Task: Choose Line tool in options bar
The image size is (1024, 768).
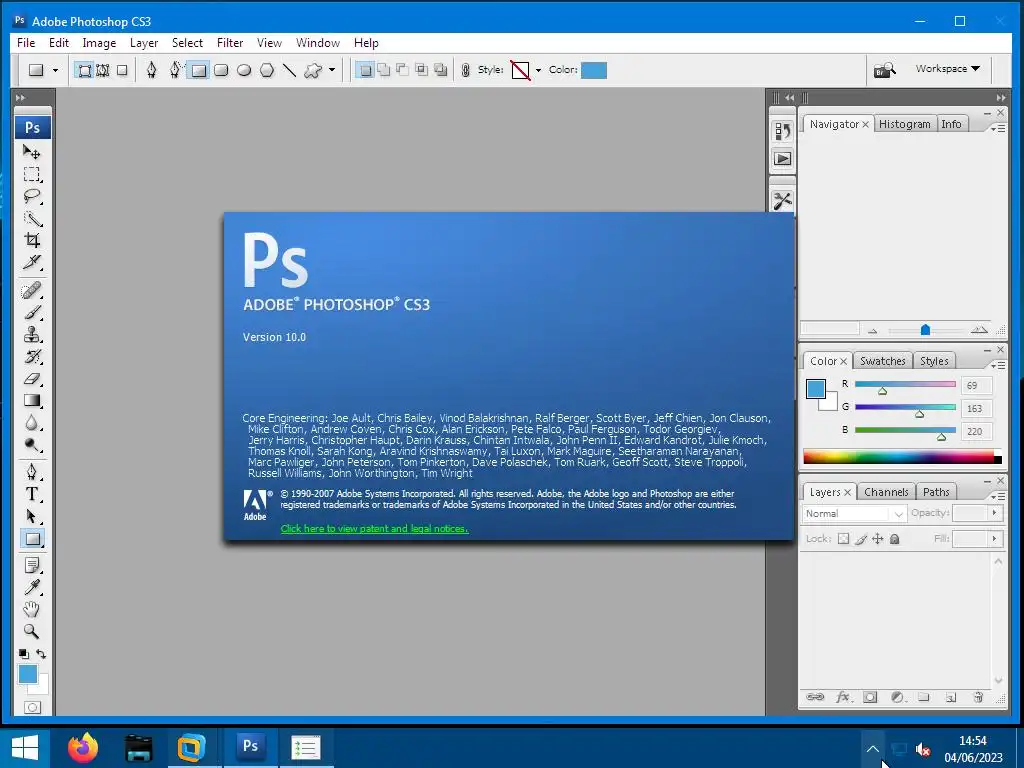Action: [289, 70]
